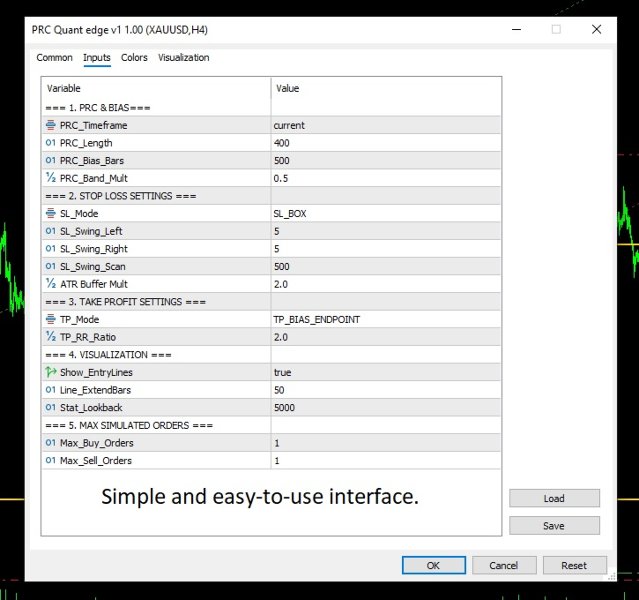This screenshot has width=639, height=600.
Task: Click the PRC_Timeframe enum icon
Action: coord(50,126)
